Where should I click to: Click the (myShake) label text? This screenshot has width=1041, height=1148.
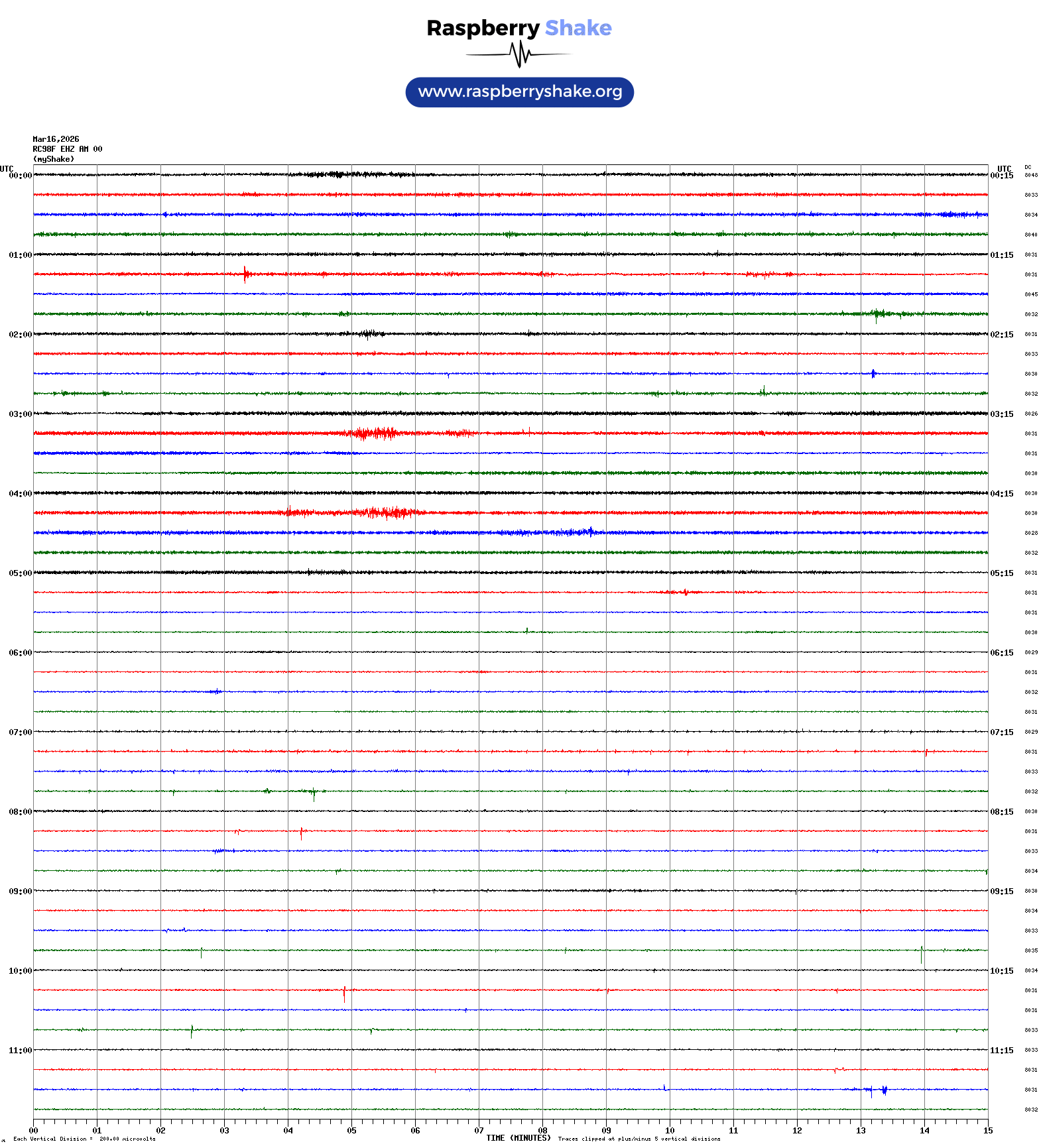[53, 159]
